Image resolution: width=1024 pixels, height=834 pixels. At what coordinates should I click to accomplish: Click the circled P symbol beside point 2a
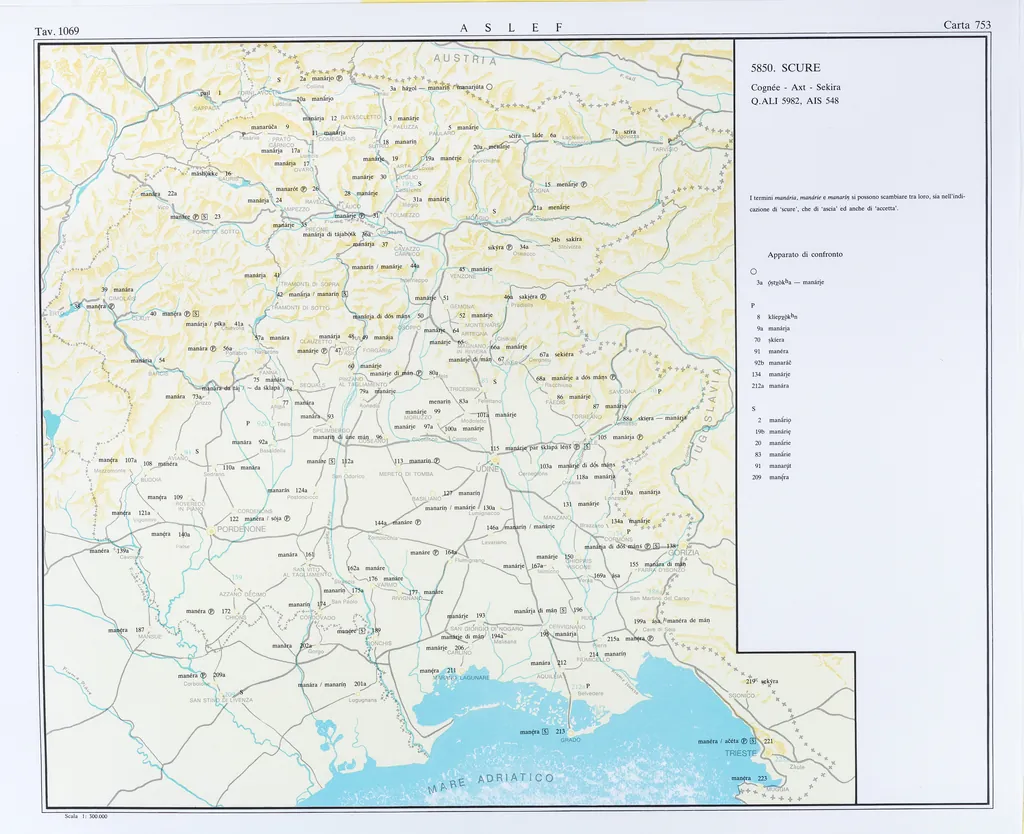click(x=339, y=78)
